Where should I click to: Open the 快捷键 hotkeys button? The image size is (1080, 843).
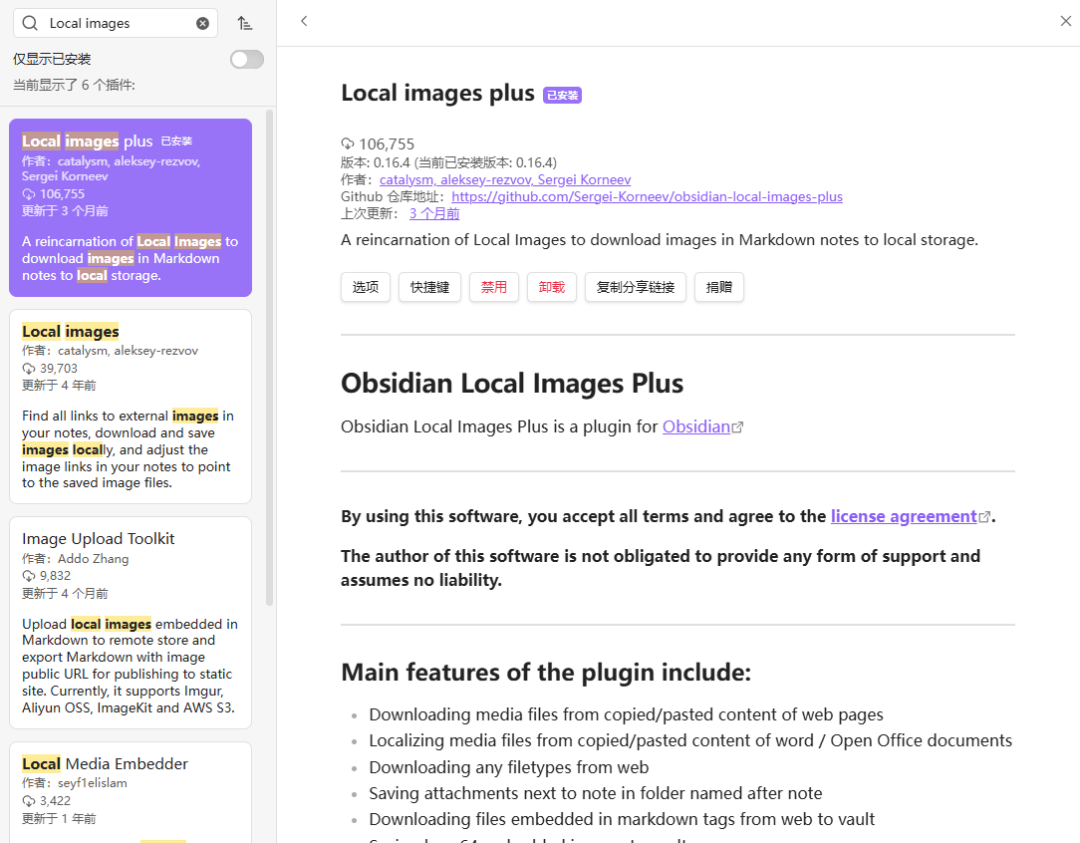pyautogui.click(x=429, y=287)
